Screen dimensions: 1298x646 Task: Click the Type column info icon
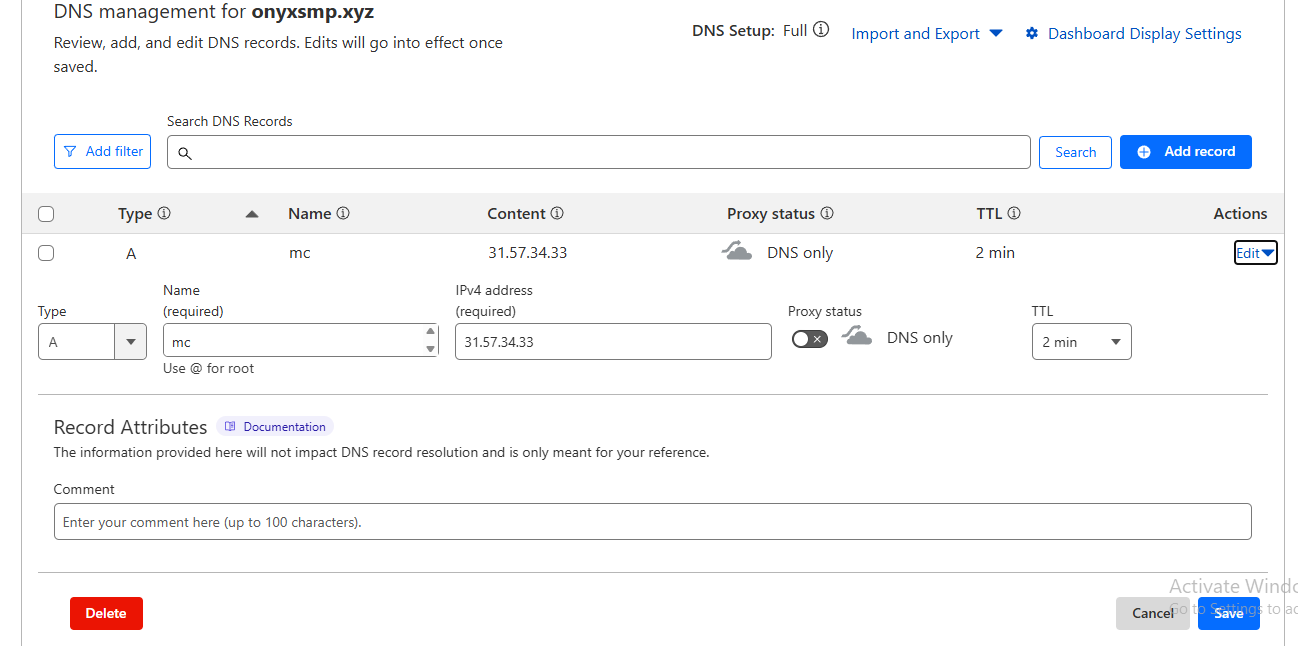(164, 213)
